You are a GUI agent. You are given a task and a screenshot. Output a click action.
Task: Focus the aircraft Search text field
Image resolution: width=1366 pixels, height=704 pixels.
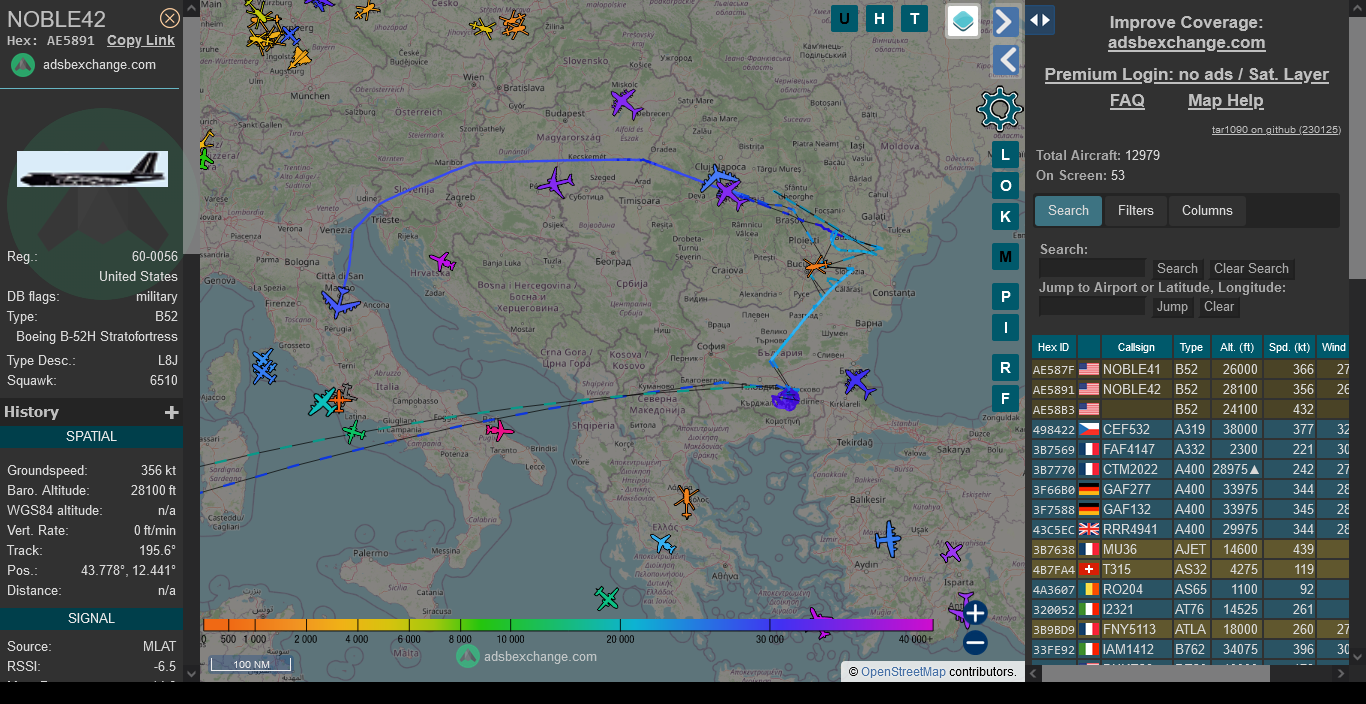pos(1092,268)
